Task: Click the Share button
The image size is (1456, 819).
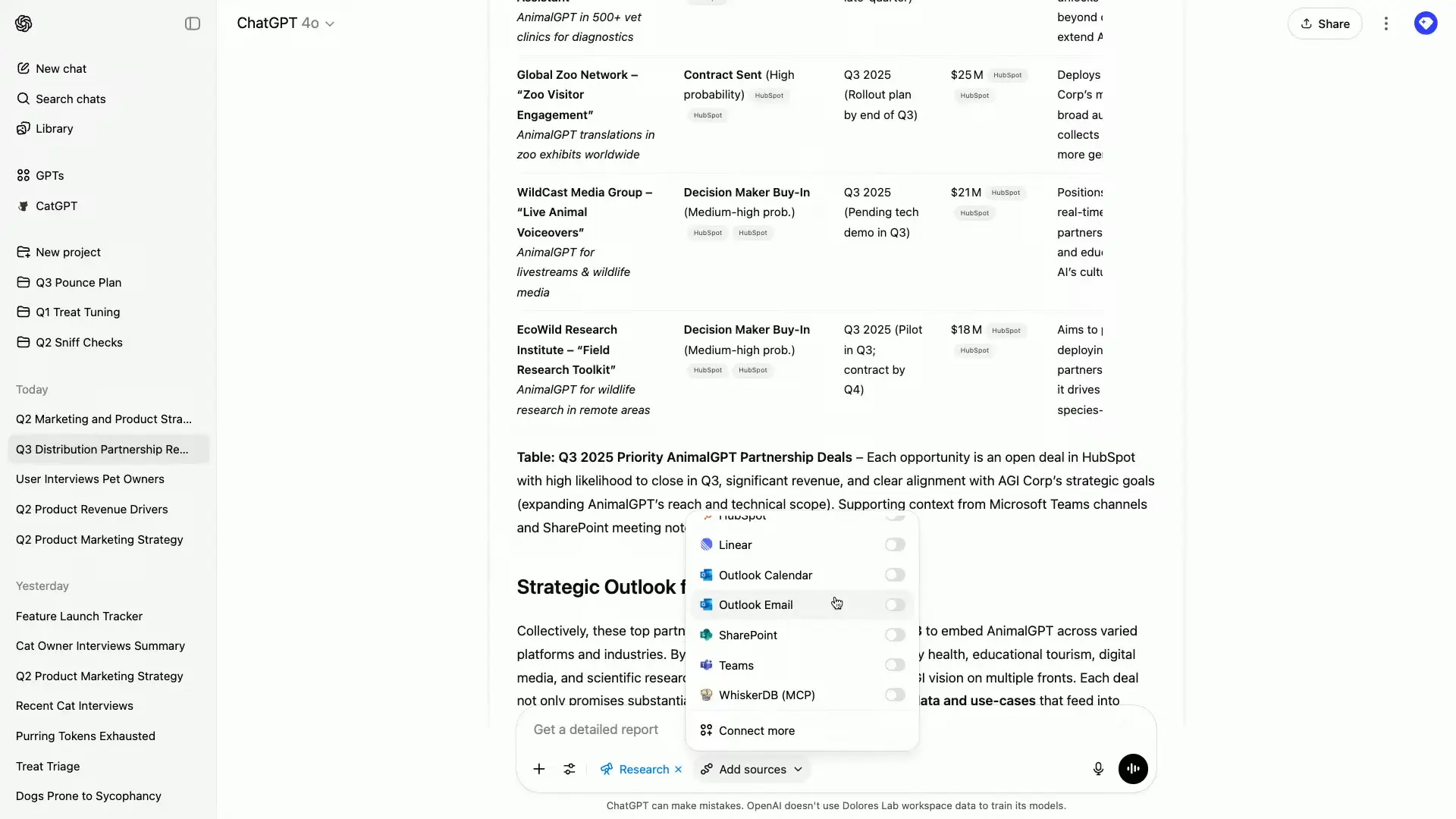Action: tap(1325, 24)
